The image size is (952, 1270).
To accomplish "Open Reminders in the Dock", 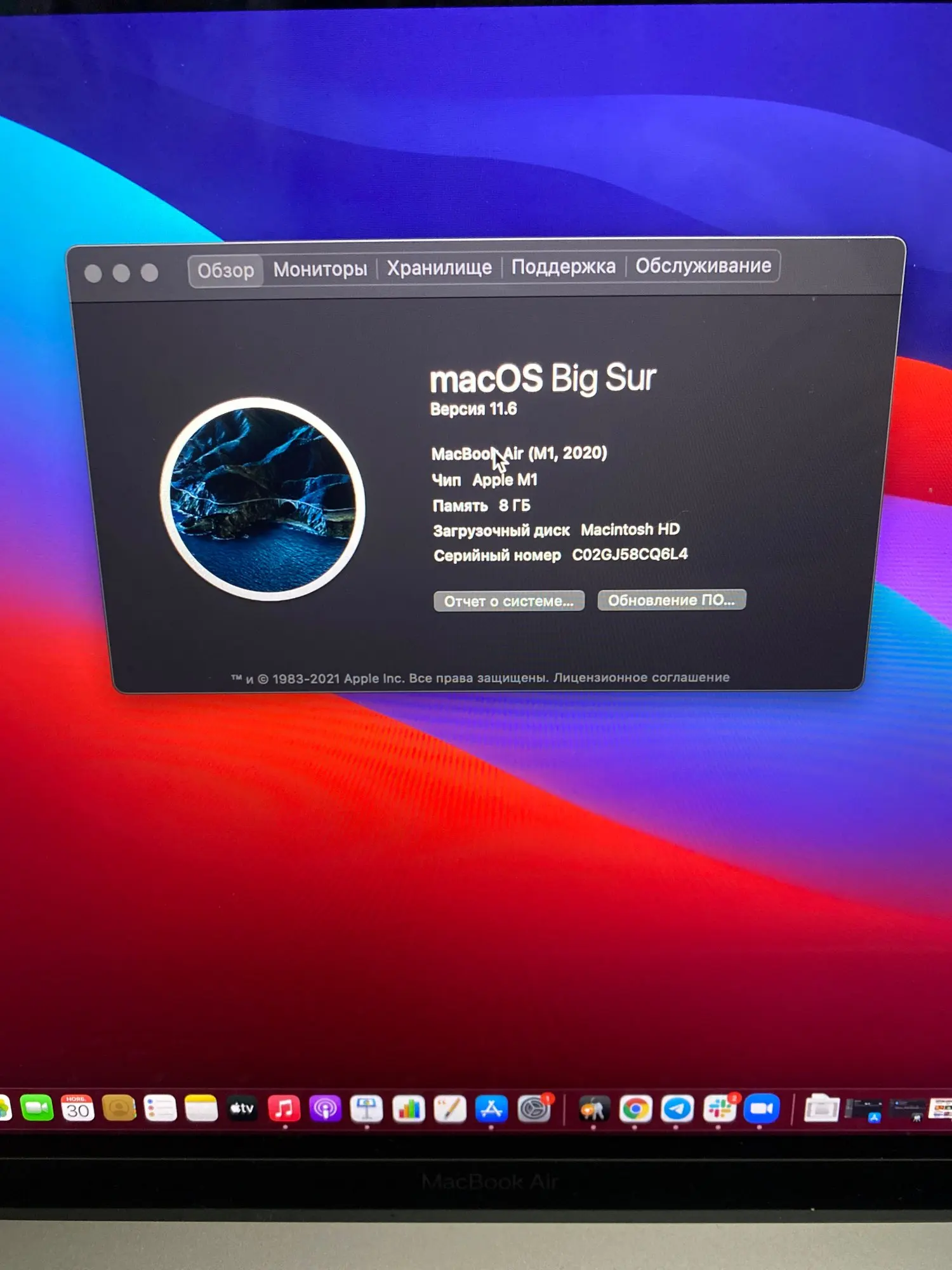I will pos(160,1109).
